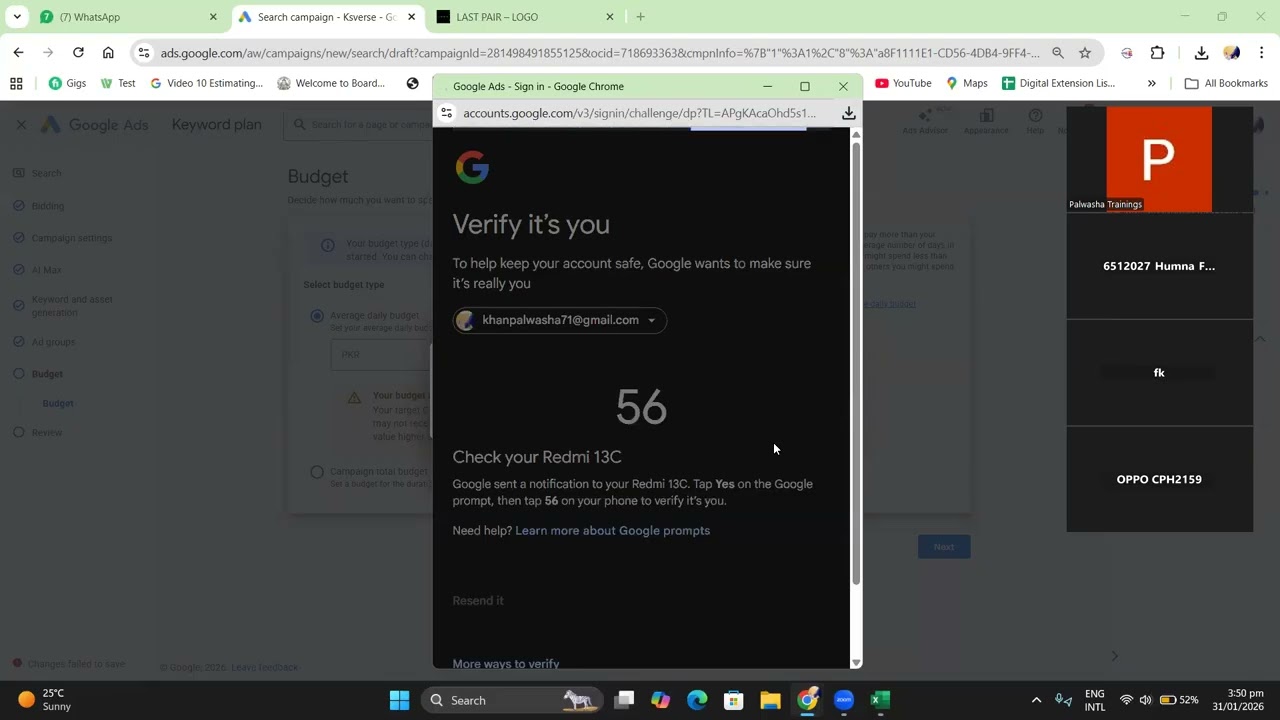Viewport: 1280px width, 720px height.
Task: Close the WhatsApp tab
Action: click(x=213, y=17)
